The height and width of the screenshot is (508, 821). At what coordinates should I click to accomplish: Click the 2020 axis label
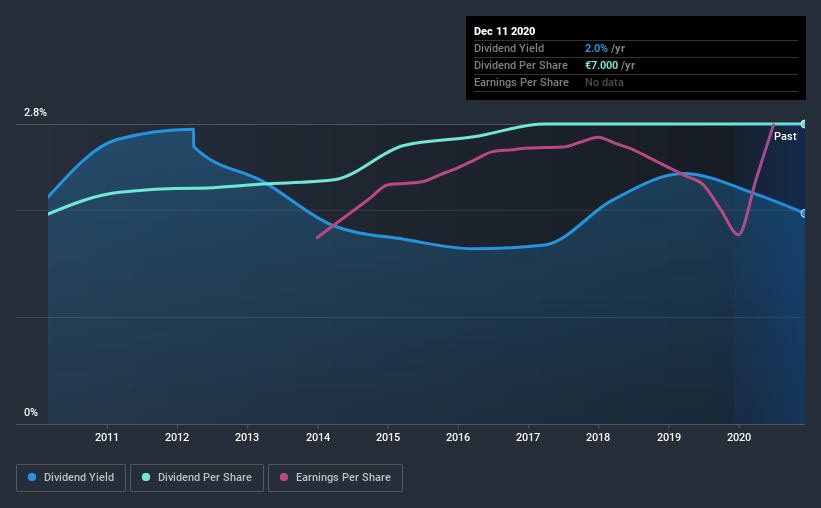[739, 437]
